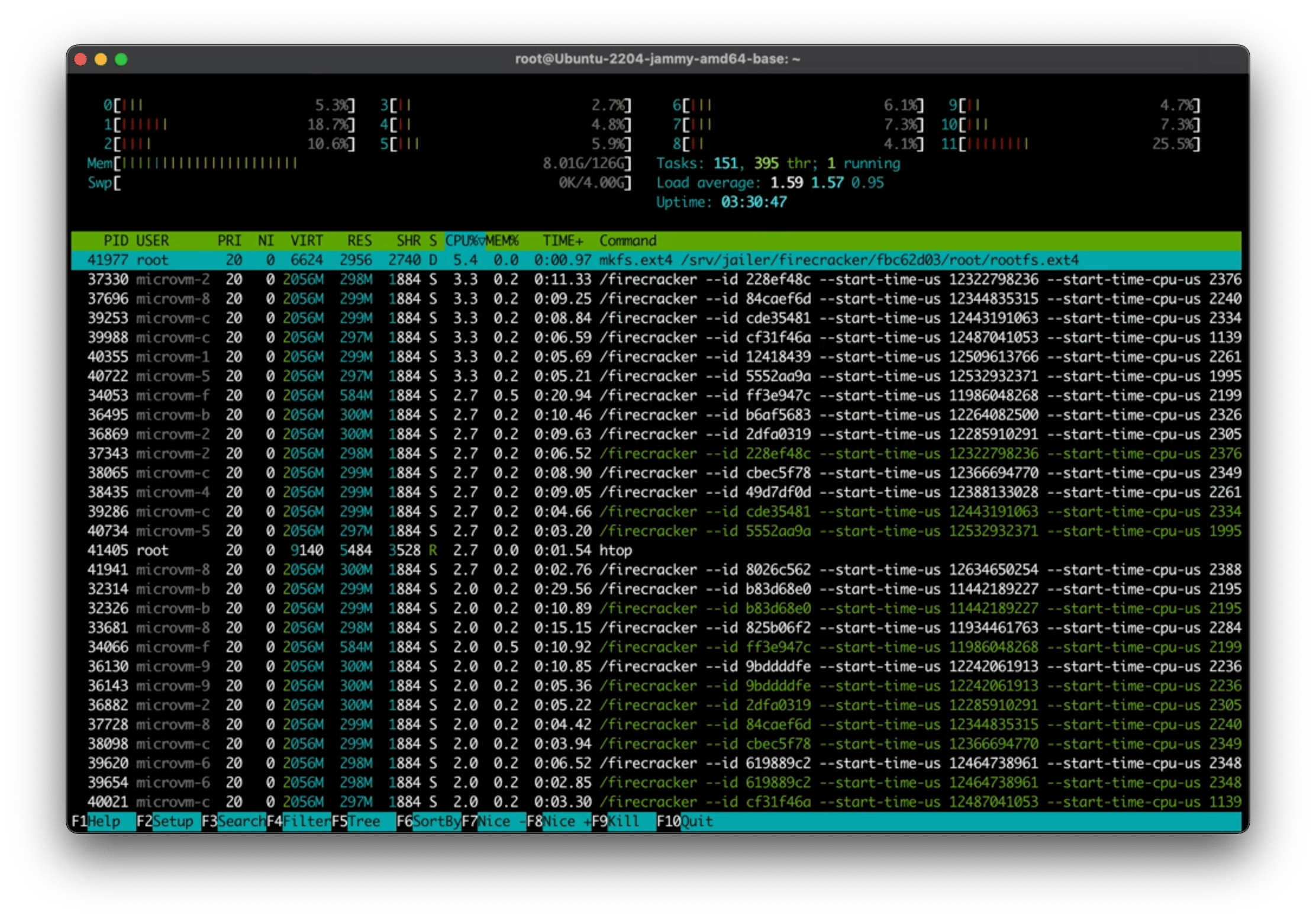Select the htop process row
Viewport: 1316px width, 921px height.
click(x=615, y=550)
